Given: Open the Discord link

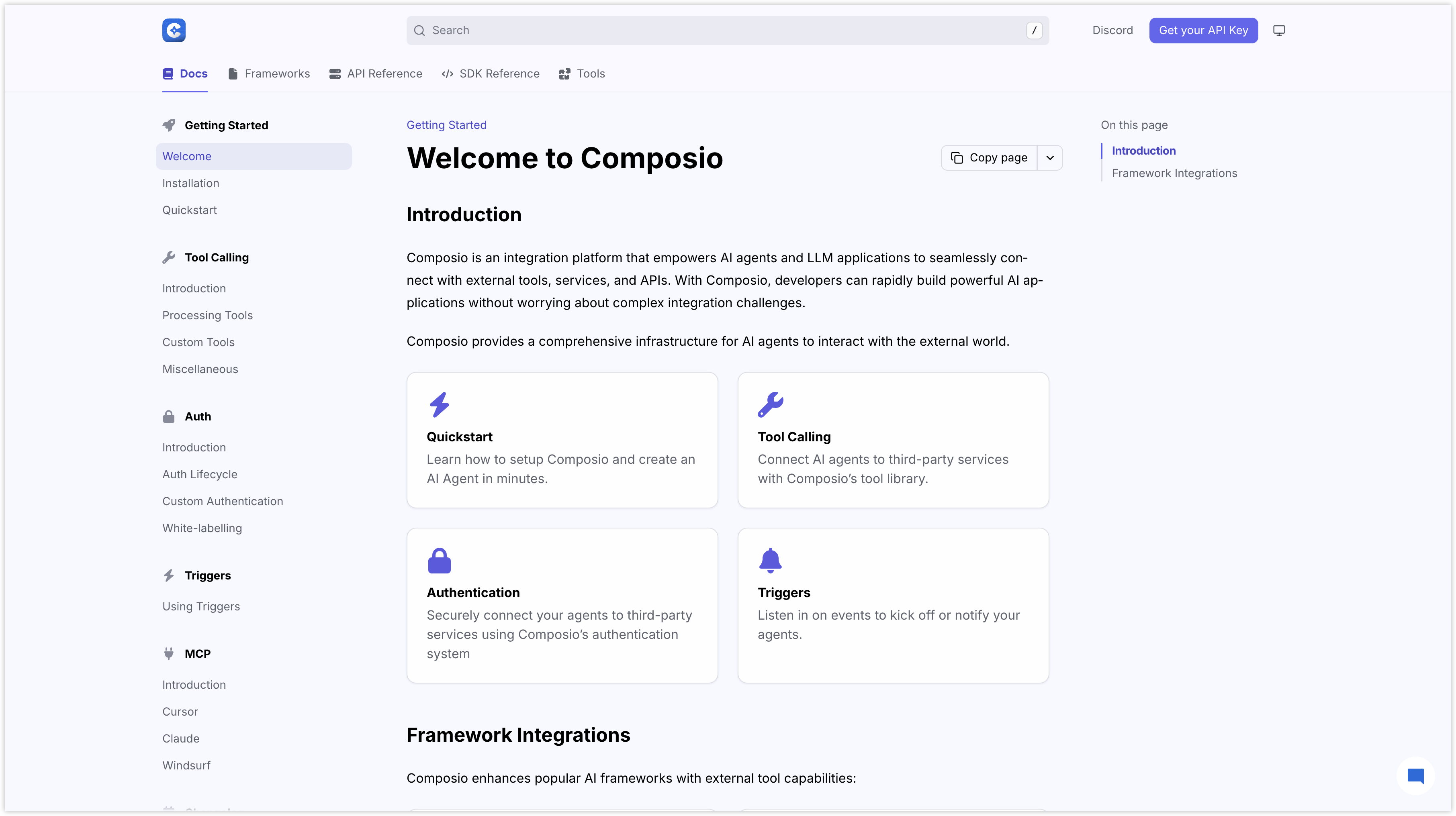Looking at the screenshot, I should (x=1112, y=31).
